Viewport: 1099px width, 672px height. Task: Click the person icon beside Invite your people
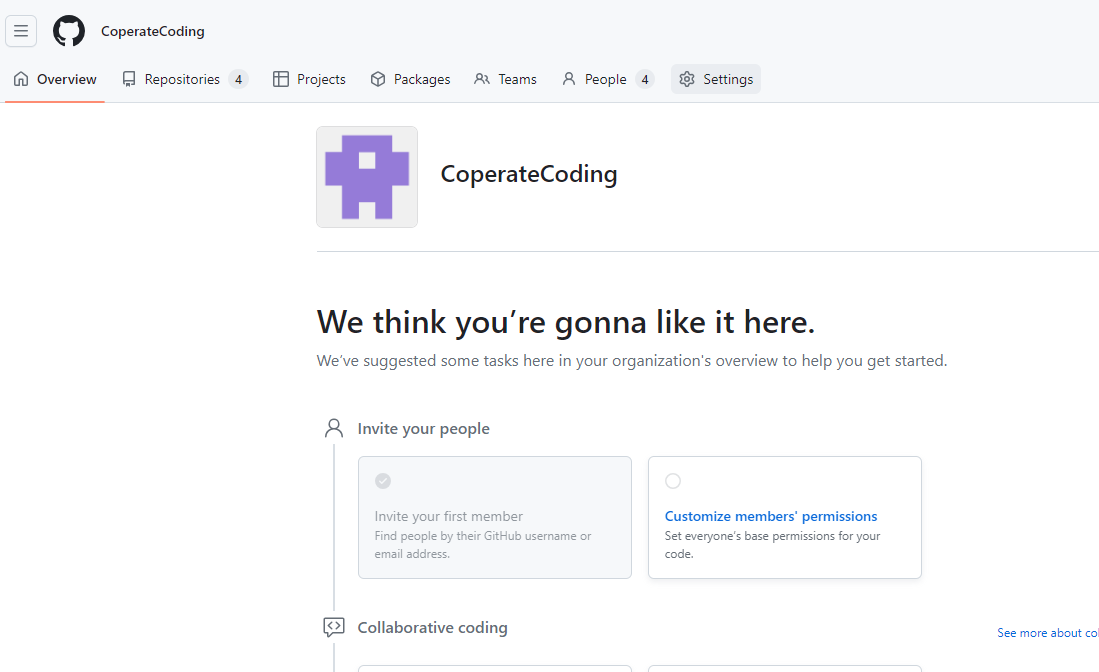pos(334,428)
